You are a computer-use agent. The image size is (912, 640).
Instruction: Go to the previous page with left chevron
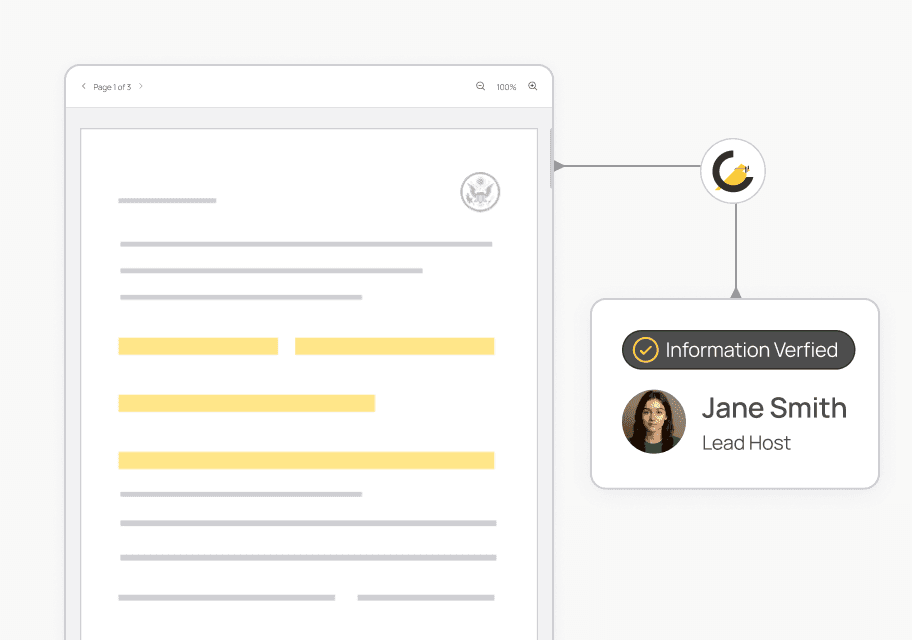point(83,86)
